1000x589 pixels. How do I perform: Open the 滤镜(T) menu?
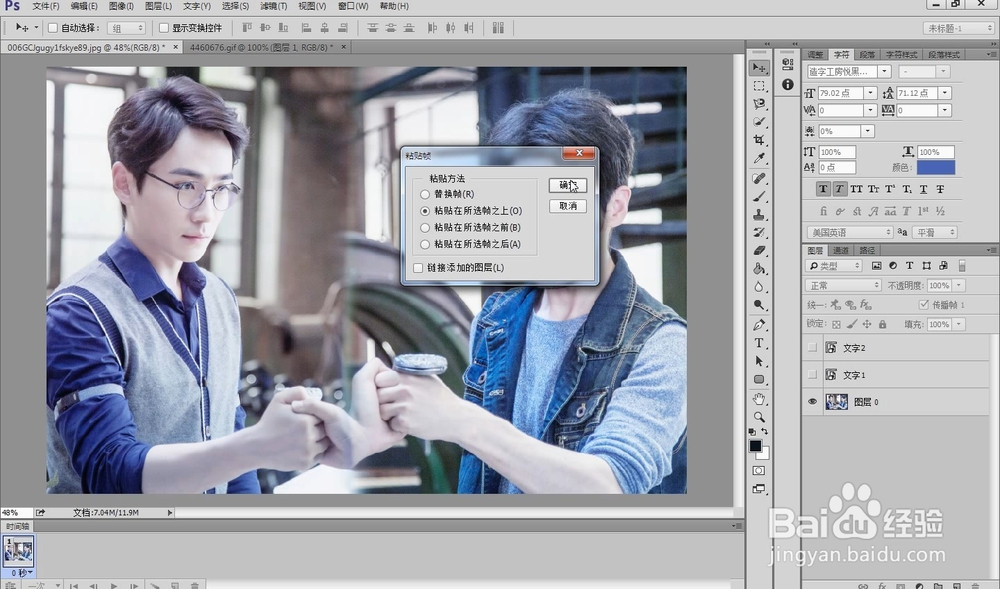coord(274,6)
